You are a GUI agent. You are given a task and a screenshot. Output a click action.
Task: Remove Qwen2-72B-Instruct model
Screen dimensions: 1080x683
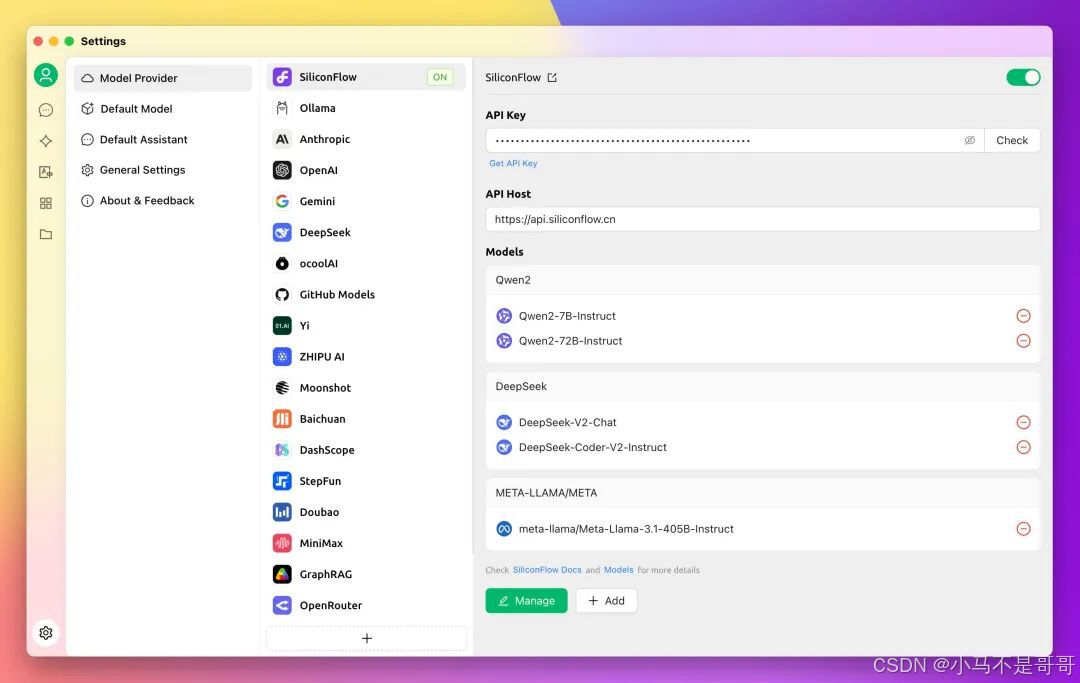tap(1024, 341)
